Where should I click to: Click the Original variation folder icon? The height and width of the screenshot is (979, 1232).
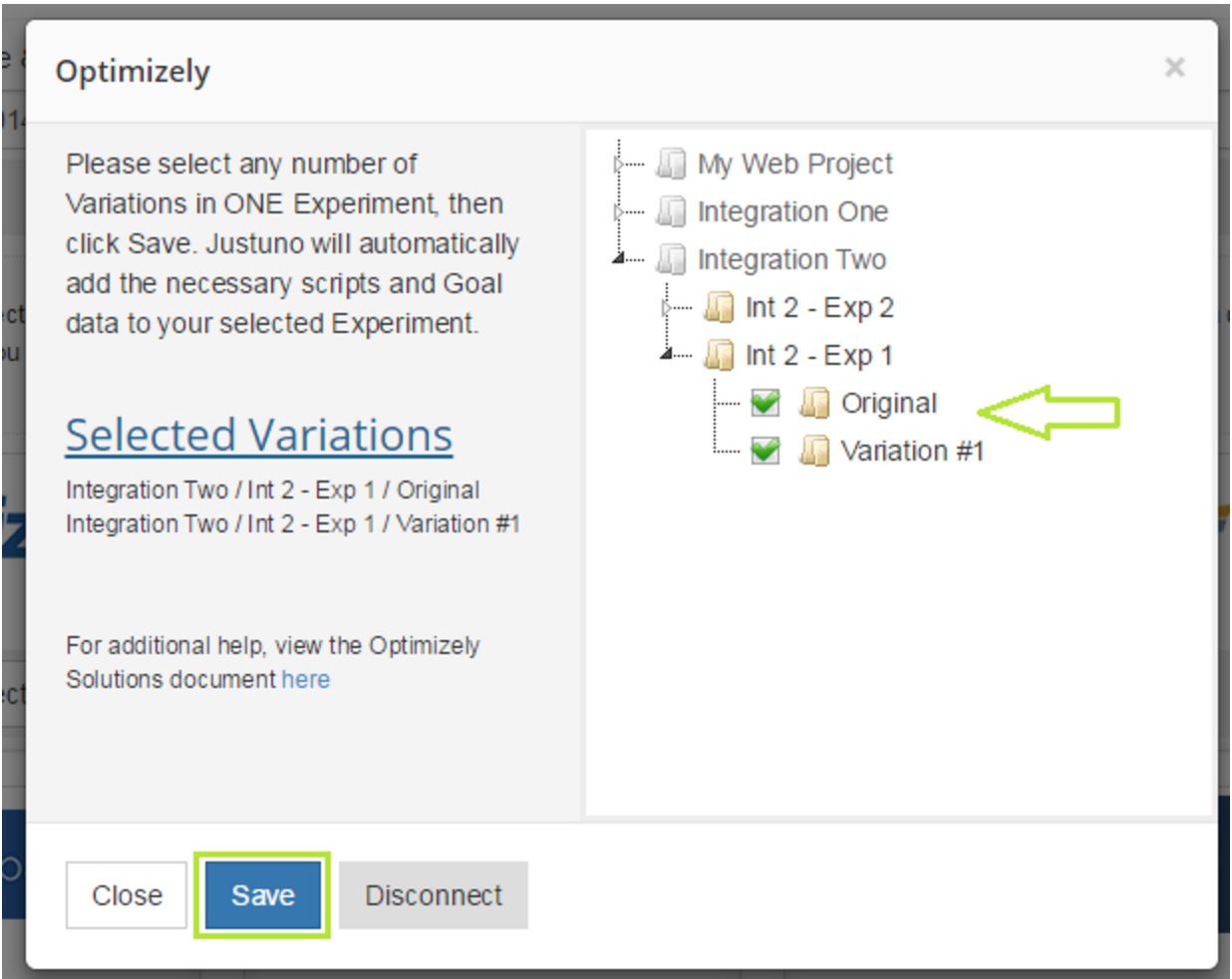(814, 403)
